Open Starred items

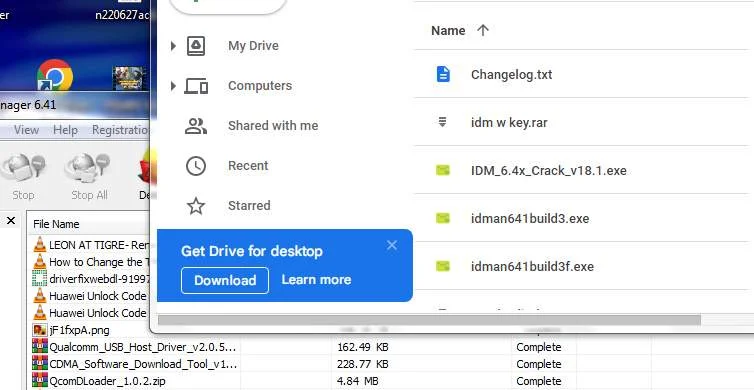(249, 206)
